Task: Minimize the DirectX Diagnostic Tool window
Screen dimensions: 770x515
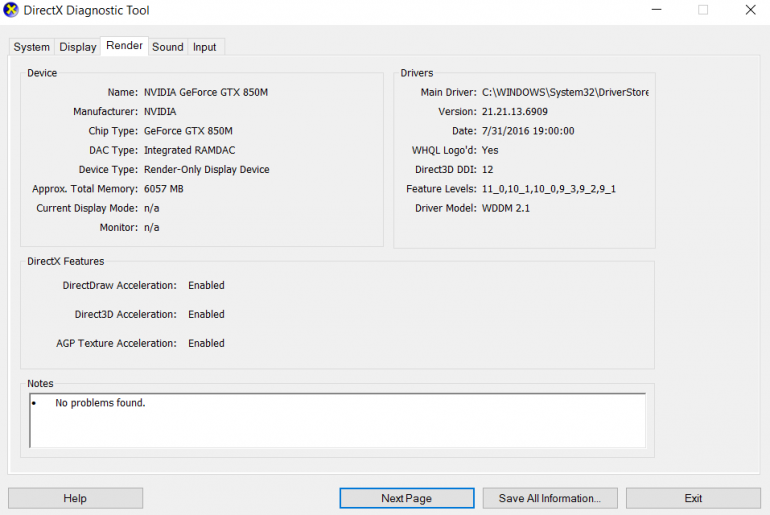Action: 657,10
